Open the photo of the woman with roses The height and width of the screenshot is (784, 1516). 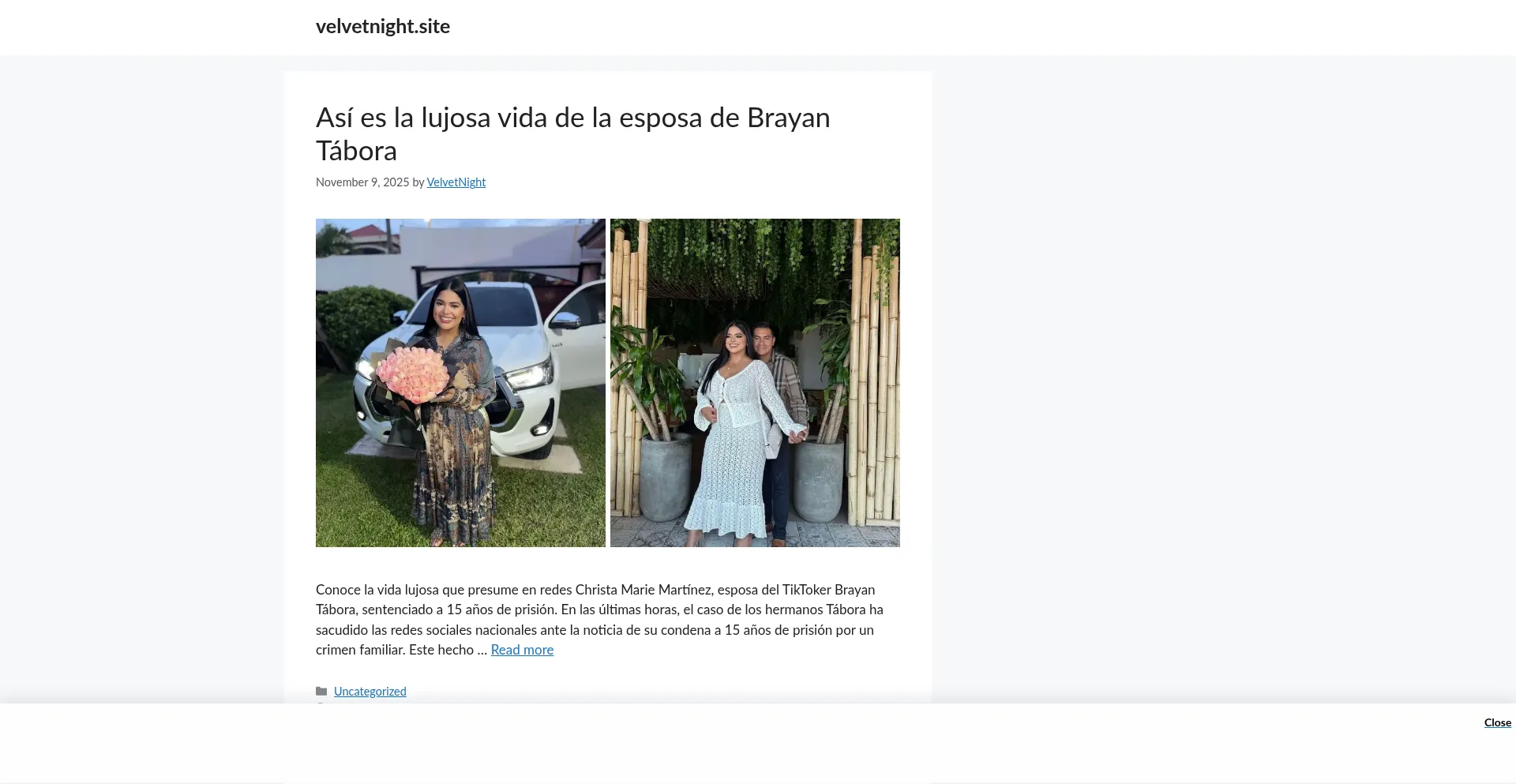(x=460, y=383)
